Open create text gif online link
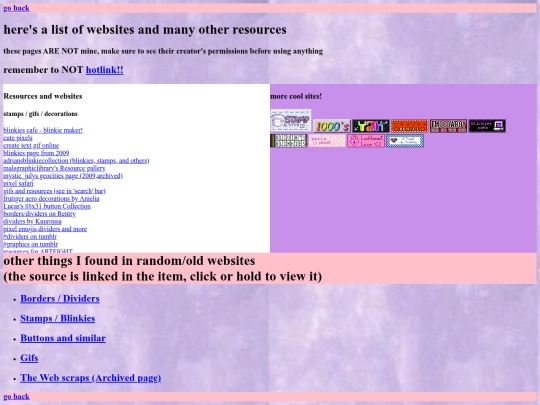This screenshot has width=540, height=405. (x=31, y=145)
